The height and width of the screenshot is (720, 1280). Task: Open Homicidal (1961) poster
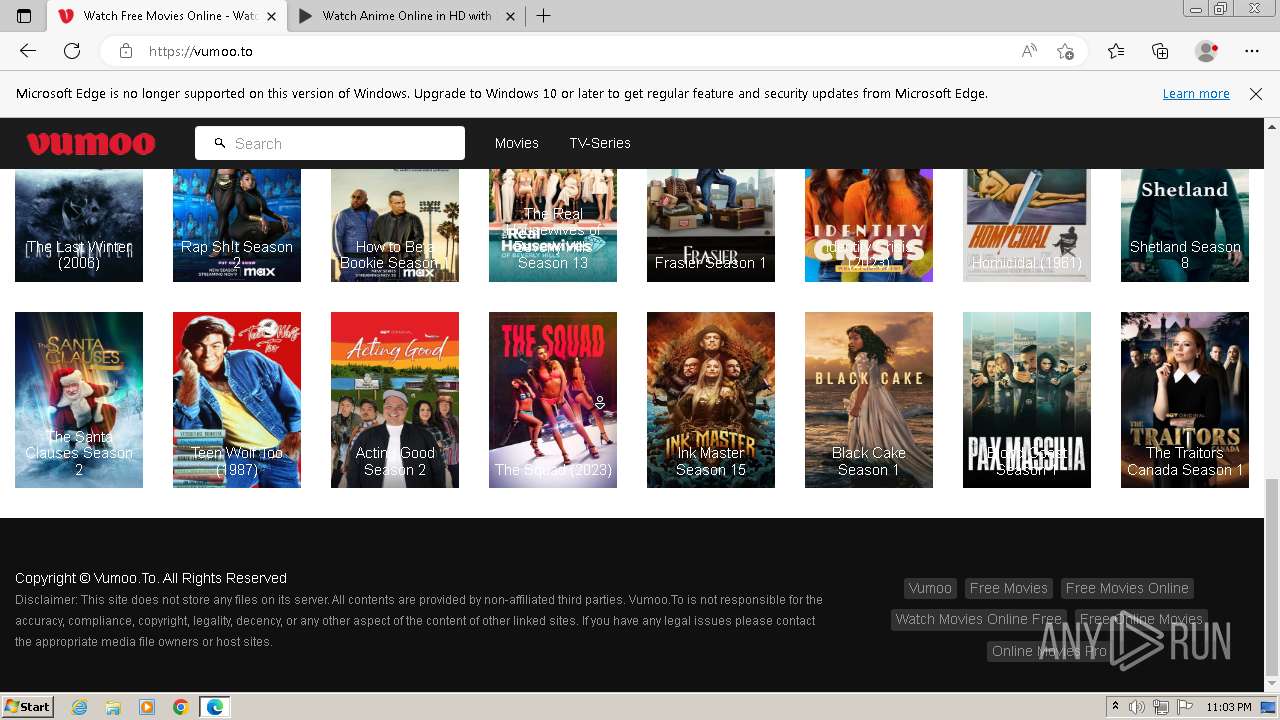[1027, 226]
